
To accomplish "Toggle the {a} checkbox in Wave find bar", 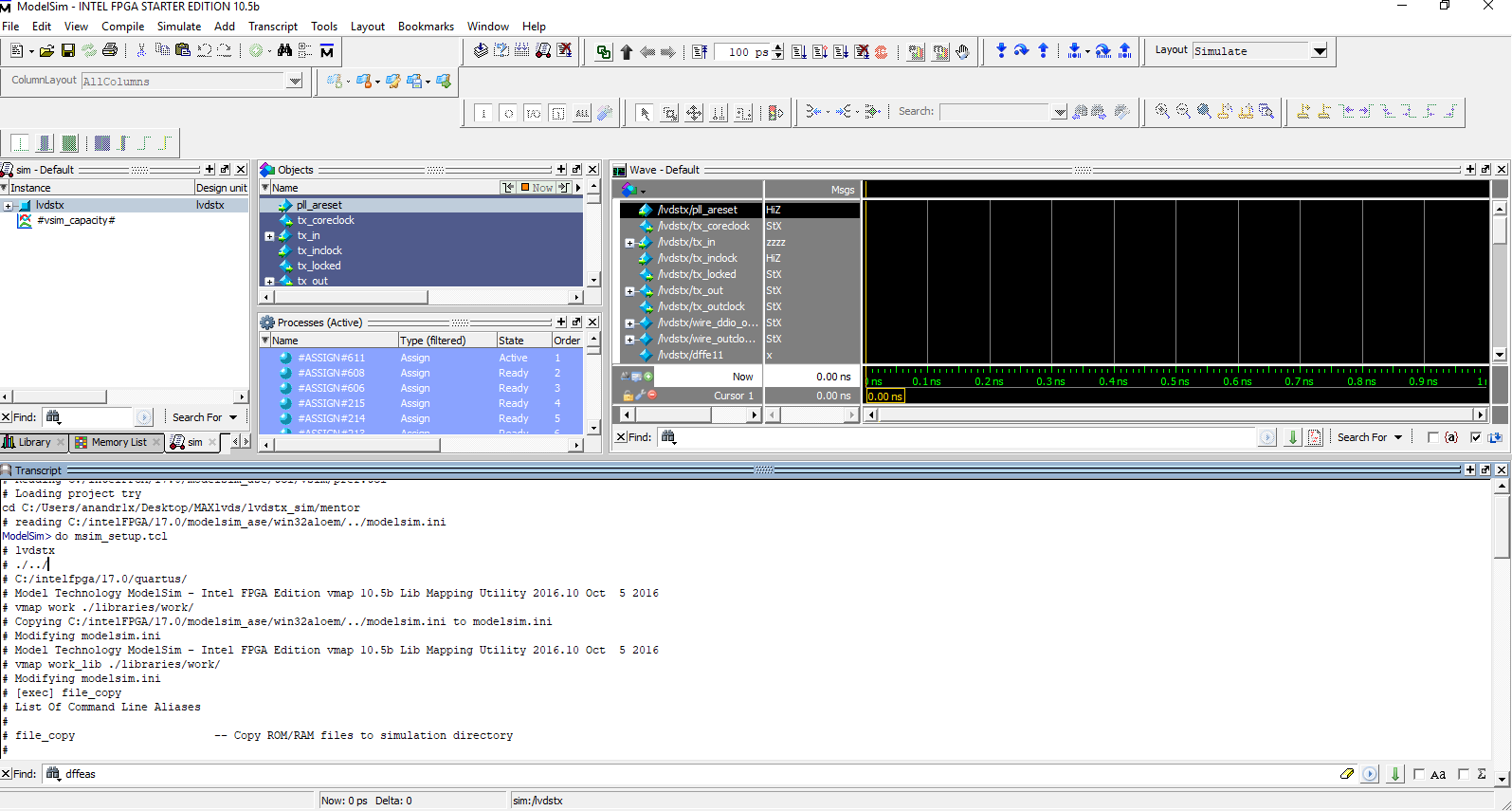I will [x=1432, y=437].
